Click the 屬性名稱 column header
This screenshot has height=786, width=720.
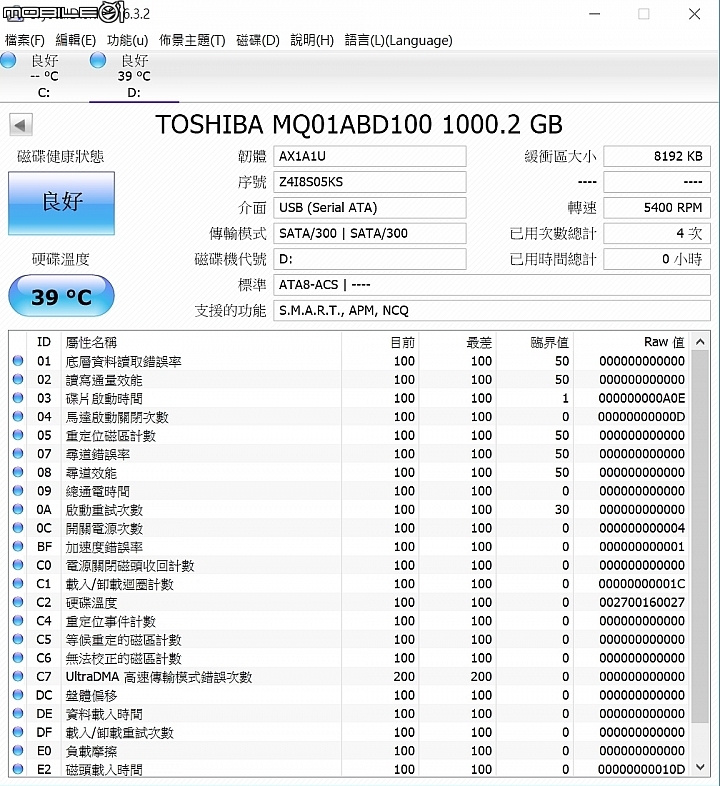pos(201,342)
